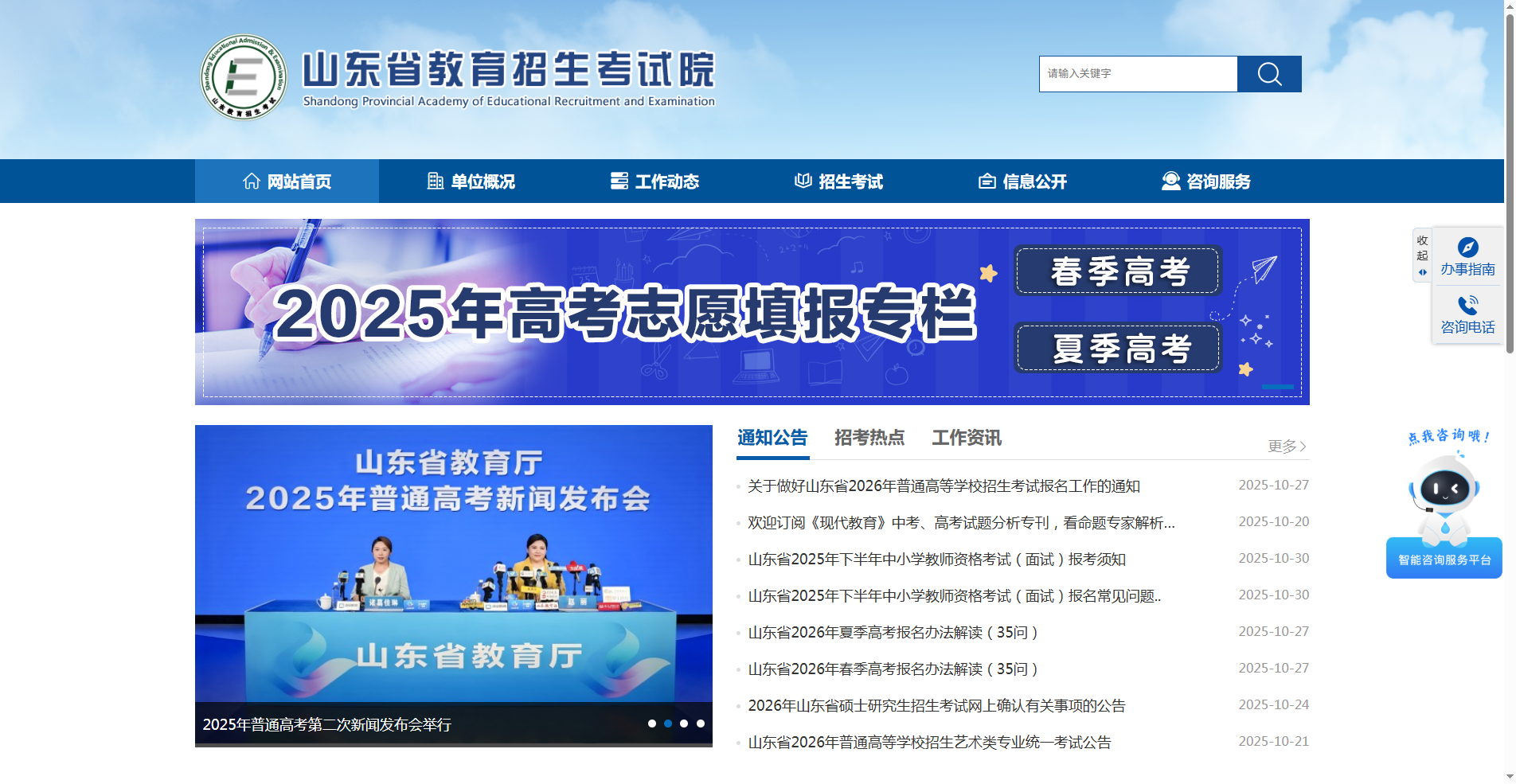Screen dimensions: 1516x784
Task: Click the 请输入关键字 search field
Action: click(1137, 73)
